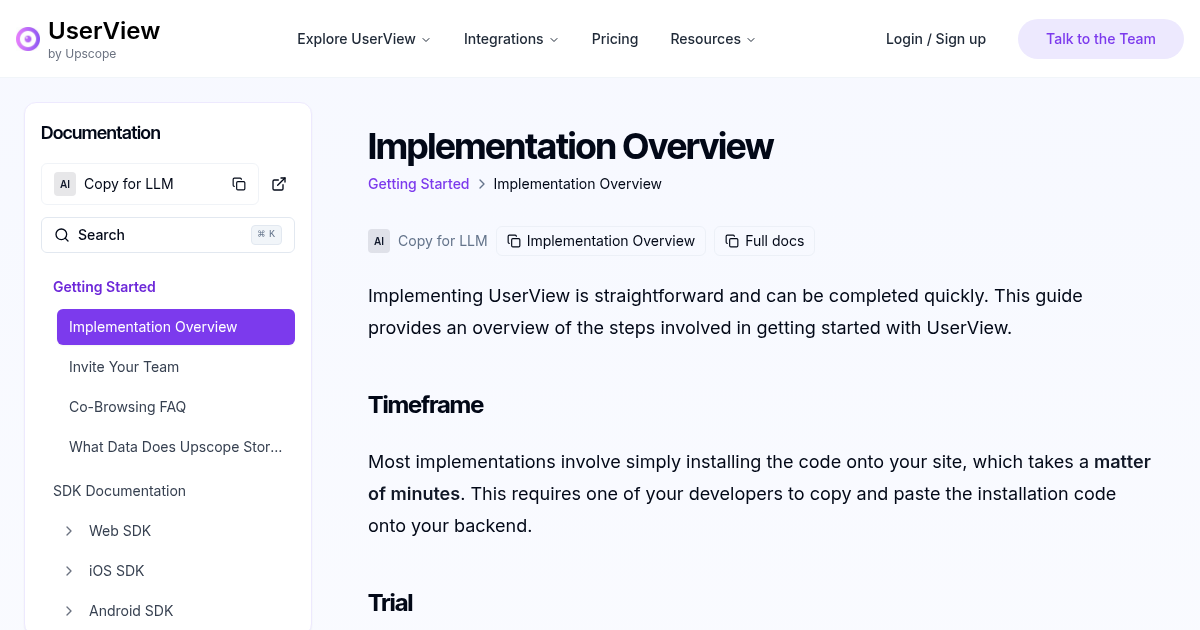This screenshot has width=1200, height=630.
Task: Click the Talk to the Team button
Action: pyautogui.click(x=1101, y=39)
